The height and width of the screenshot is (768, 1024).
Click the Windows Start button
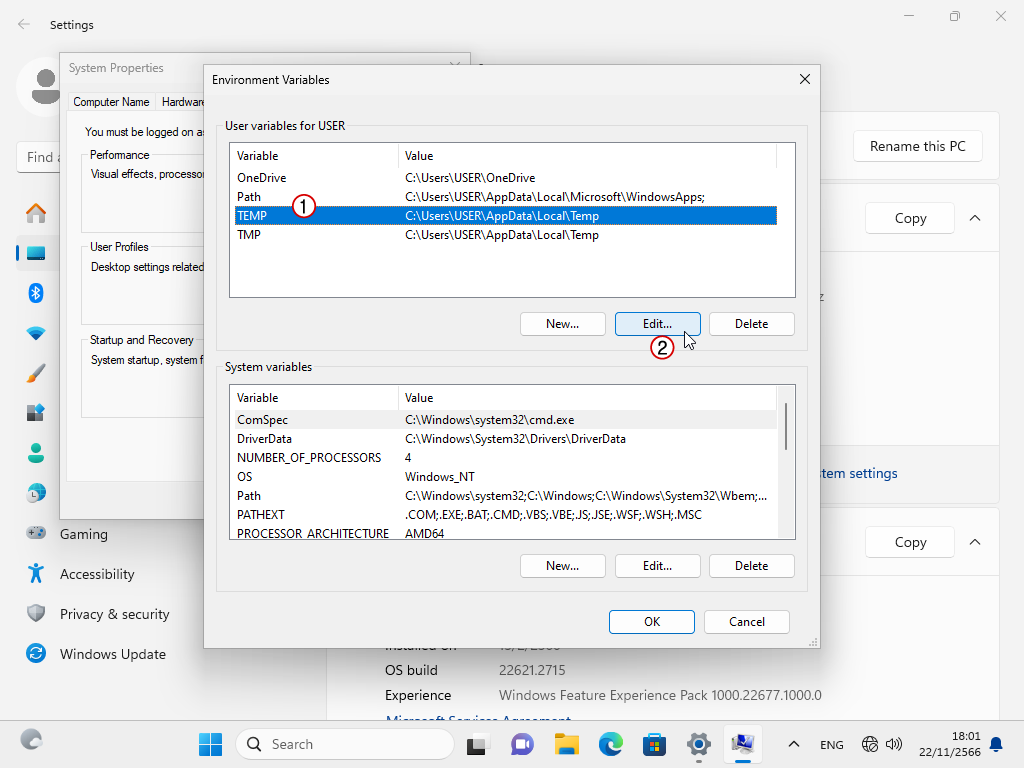point(210,744)
